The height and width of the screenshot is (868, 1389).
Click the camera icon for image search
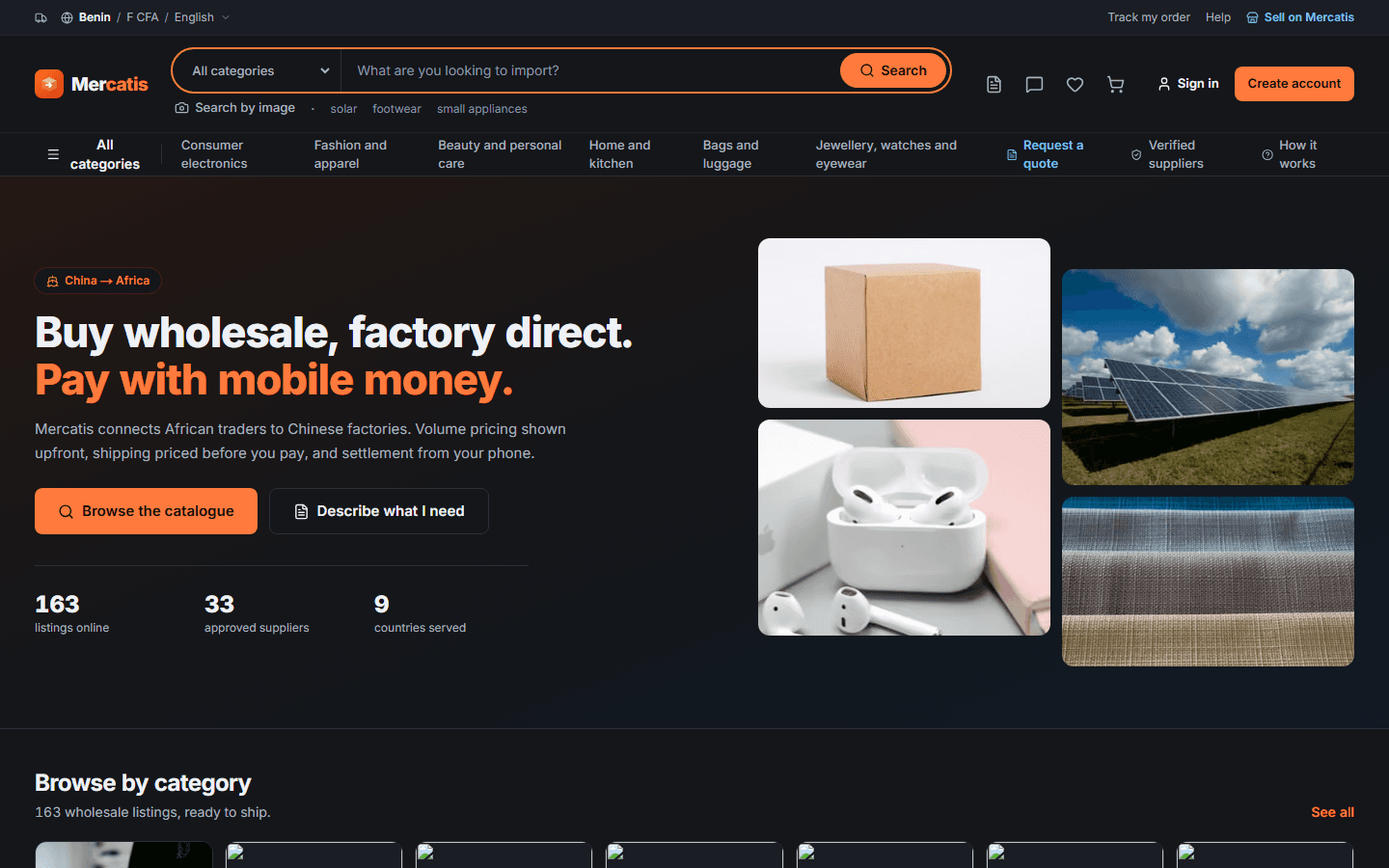(x=181, y=108)
